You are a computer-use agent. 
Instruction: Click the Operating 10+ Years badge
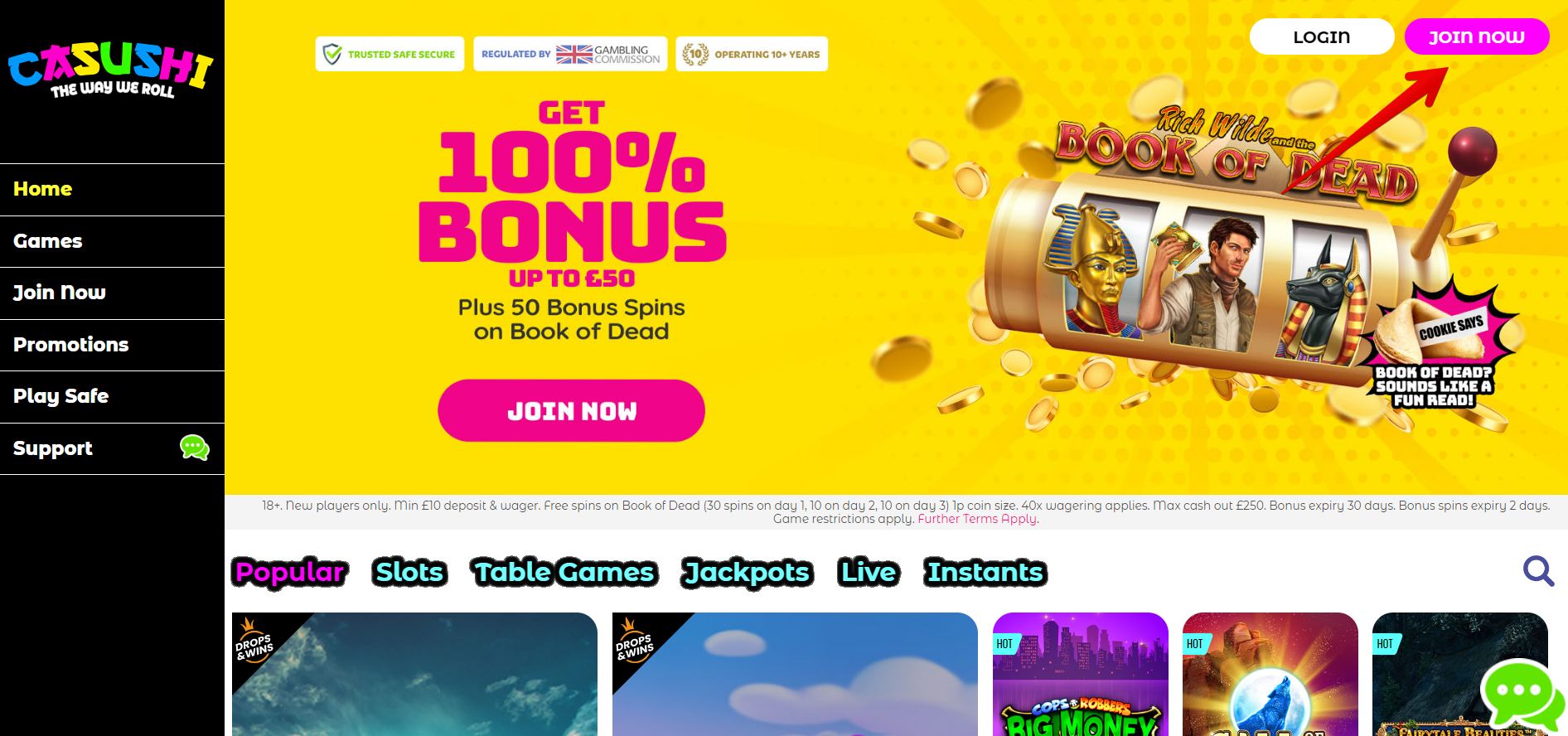(x=752, y=54)
